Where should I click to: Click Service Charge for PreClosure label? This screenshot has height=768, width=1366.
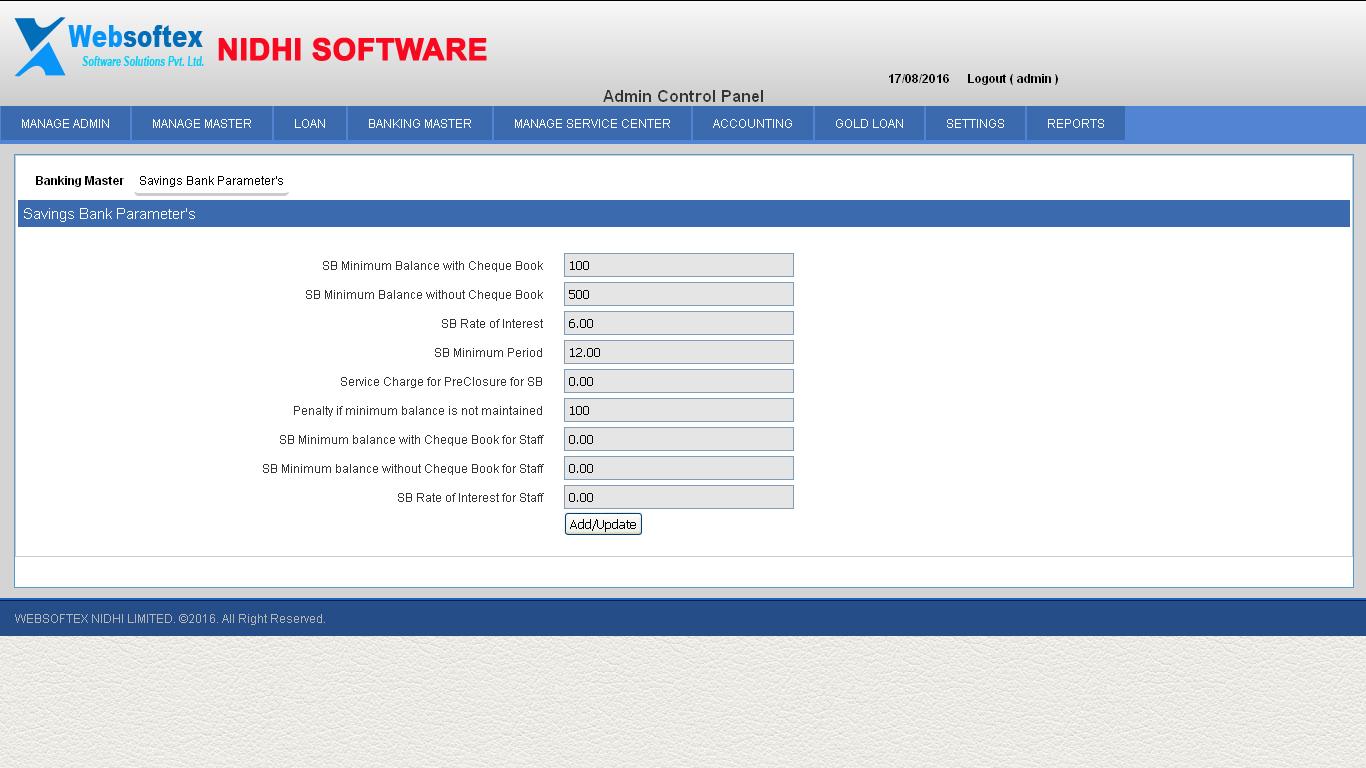(x=441, y=382)
